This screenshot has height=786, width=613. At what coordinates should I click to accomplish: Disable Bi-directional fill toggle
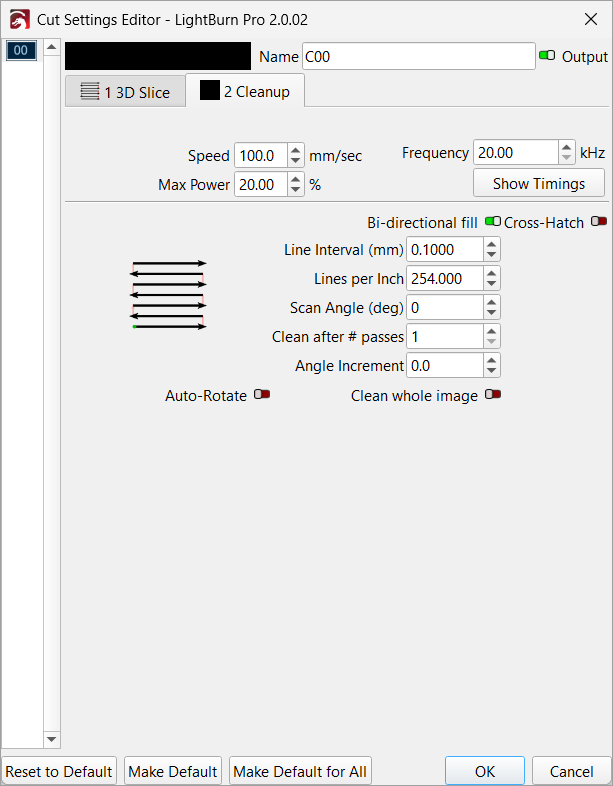point(492,221)
